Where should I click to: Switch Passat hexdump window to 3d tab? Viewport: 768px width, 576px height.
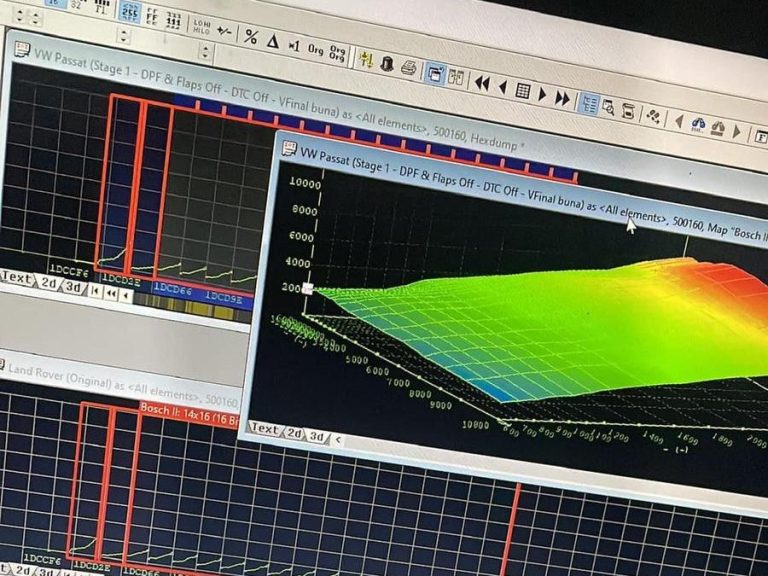pyautogui.click(x=73, y=287)
